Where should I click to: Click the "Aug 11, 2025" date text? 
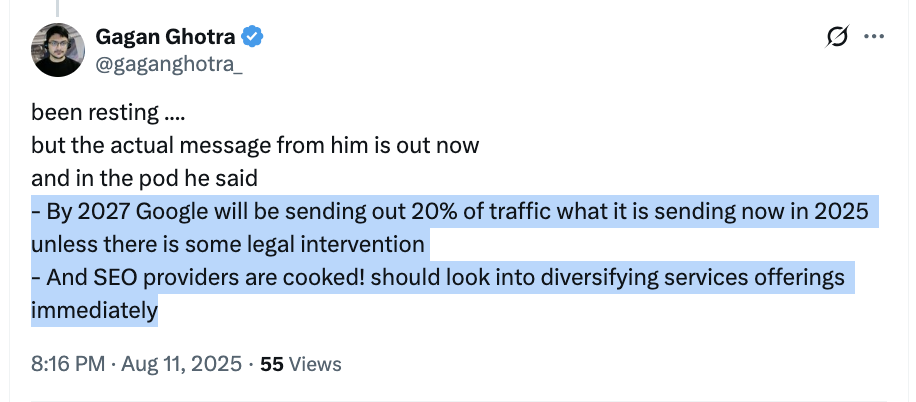click(x=181, y=364)
